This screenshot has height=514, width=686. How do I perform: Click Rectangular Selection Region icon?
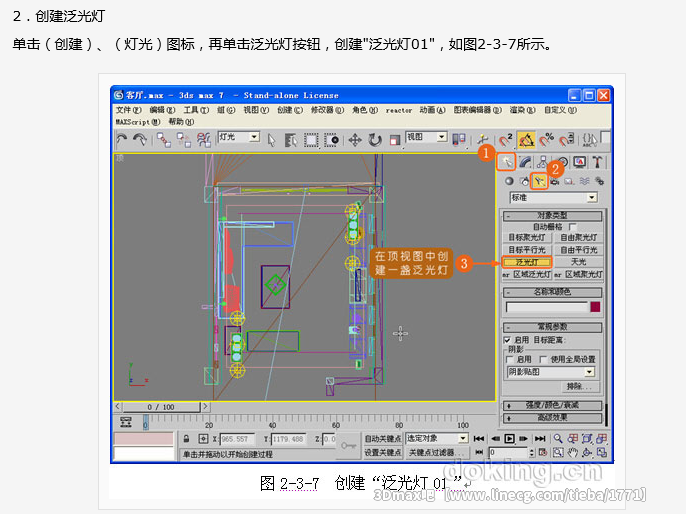click(311, 140)
